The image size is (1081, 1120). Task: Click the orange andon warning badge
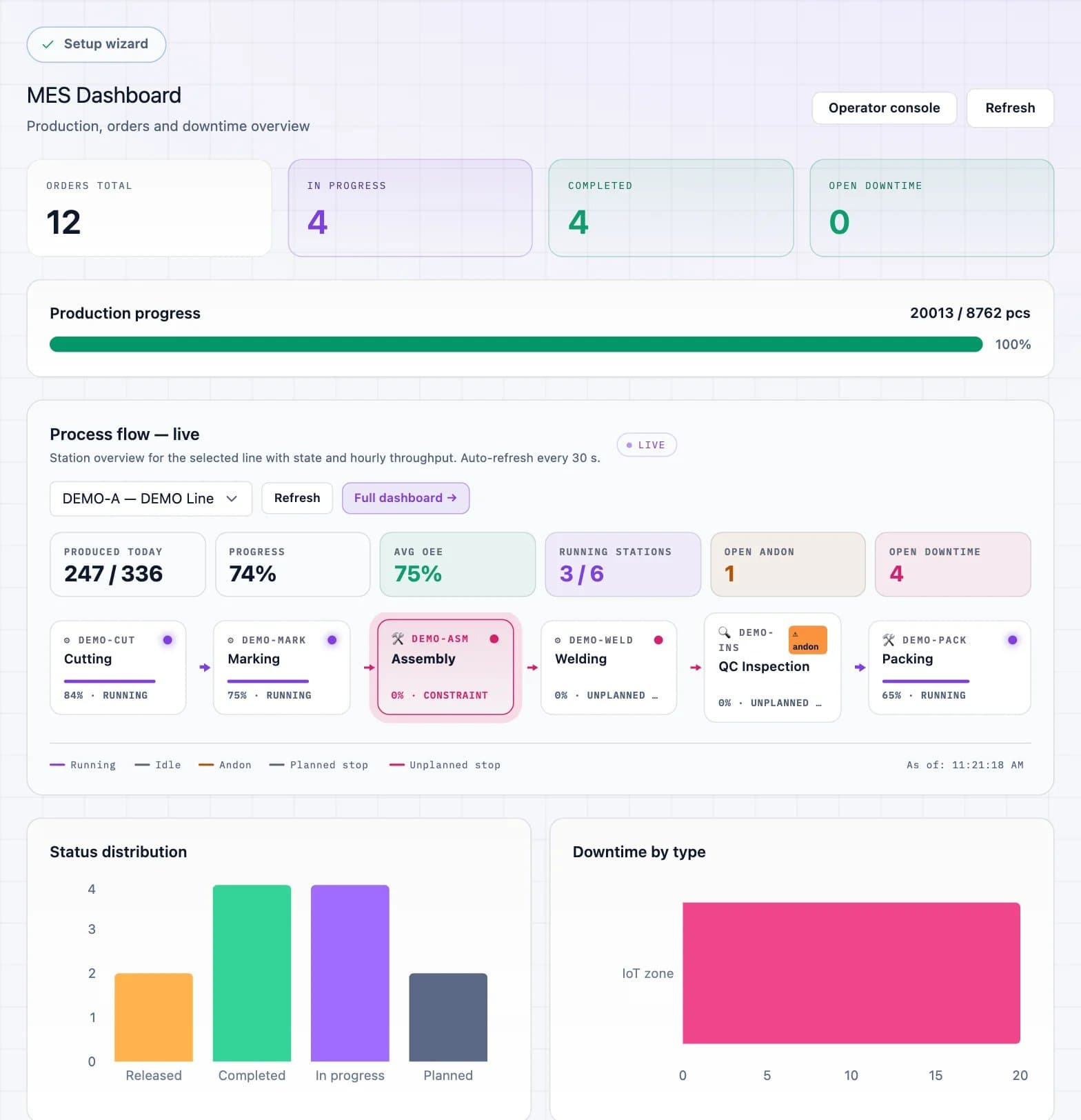[807, 640]
